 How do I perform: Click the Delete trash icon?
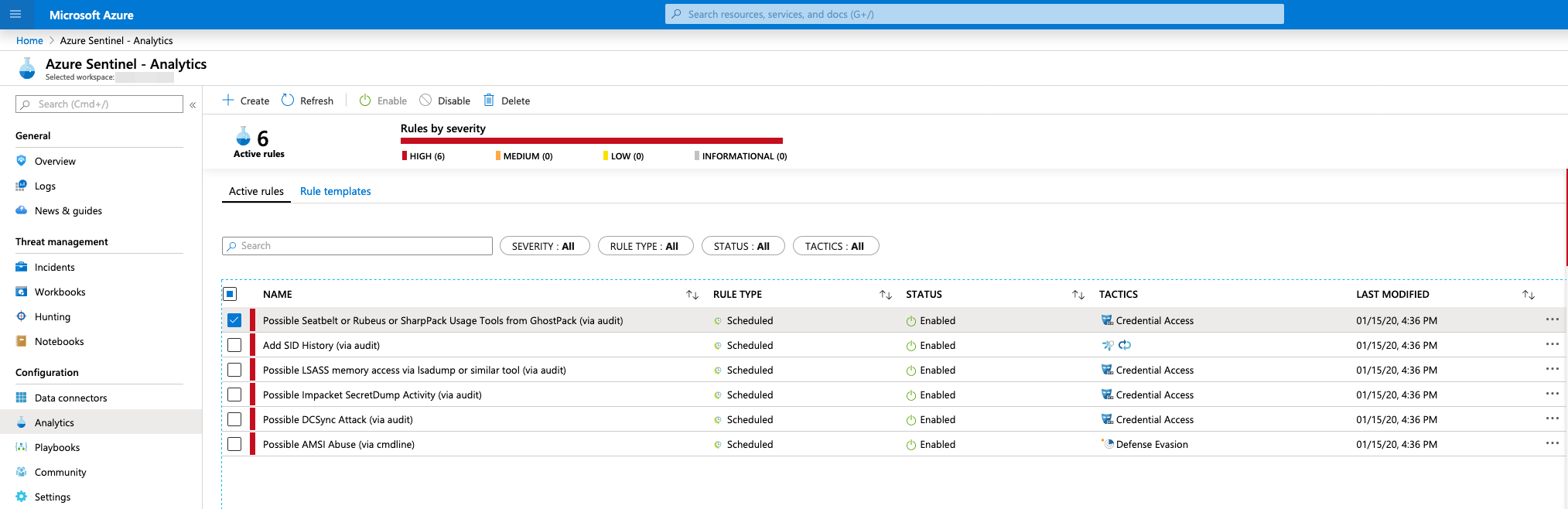489,101
